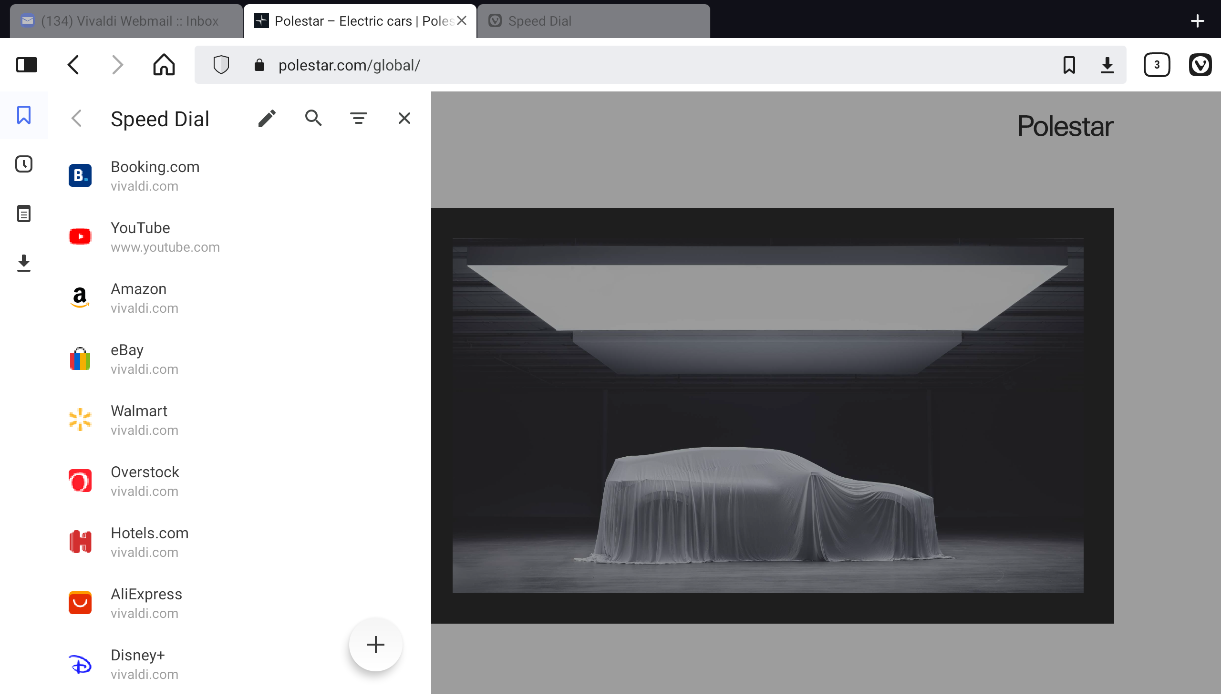The image size is (1221, 694).
Task: Switch to the Speed Dial tab
Action: pos(594,21)
